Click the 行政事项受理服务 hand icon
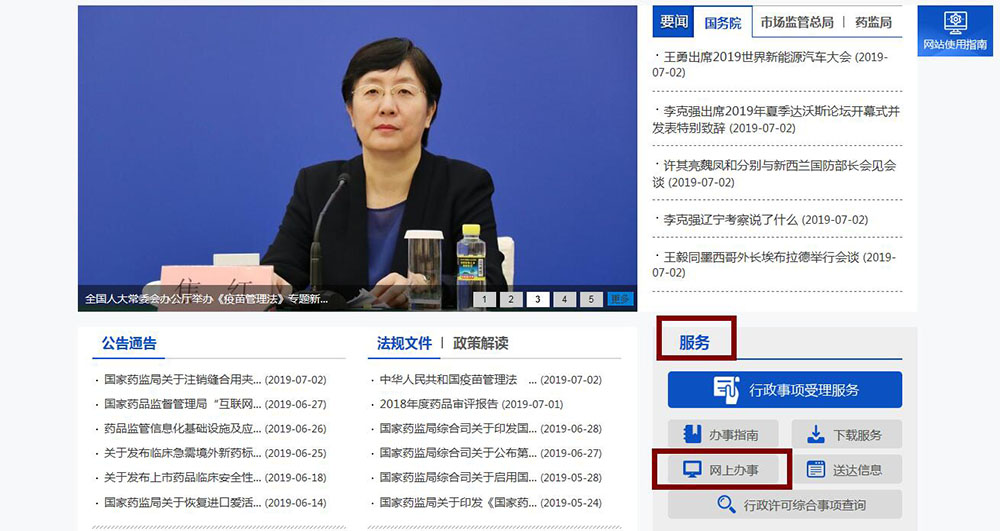The image size is (1000, 531). click(x=726, y=389)
